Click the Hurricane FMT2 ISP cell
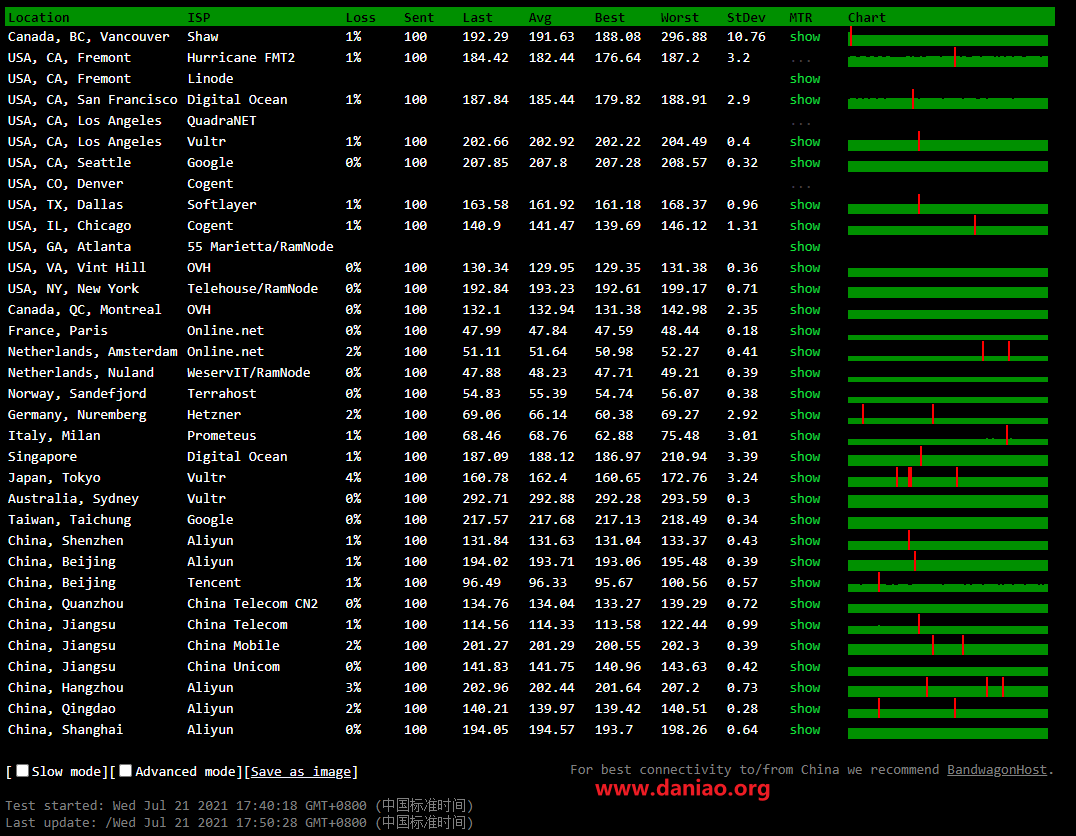Screen dimensions: 1076x836 click(x=241, y=58)
